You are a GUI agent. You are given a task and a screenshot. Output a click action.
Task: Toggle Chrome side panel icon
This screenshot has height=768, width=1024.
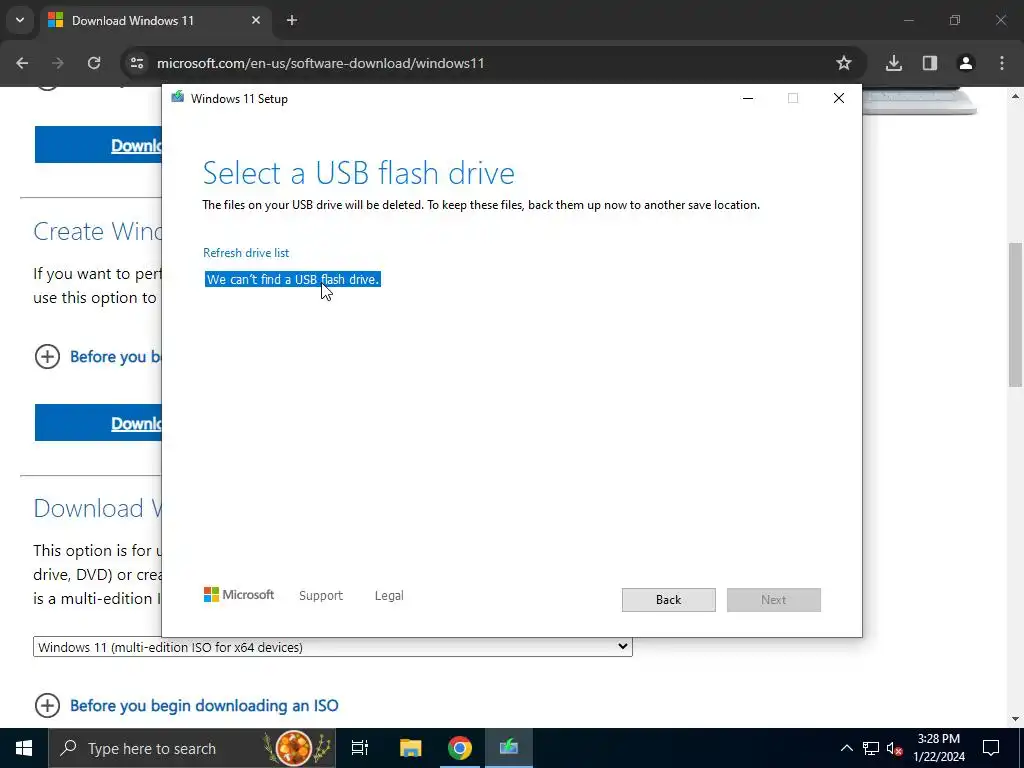point(930,63)
